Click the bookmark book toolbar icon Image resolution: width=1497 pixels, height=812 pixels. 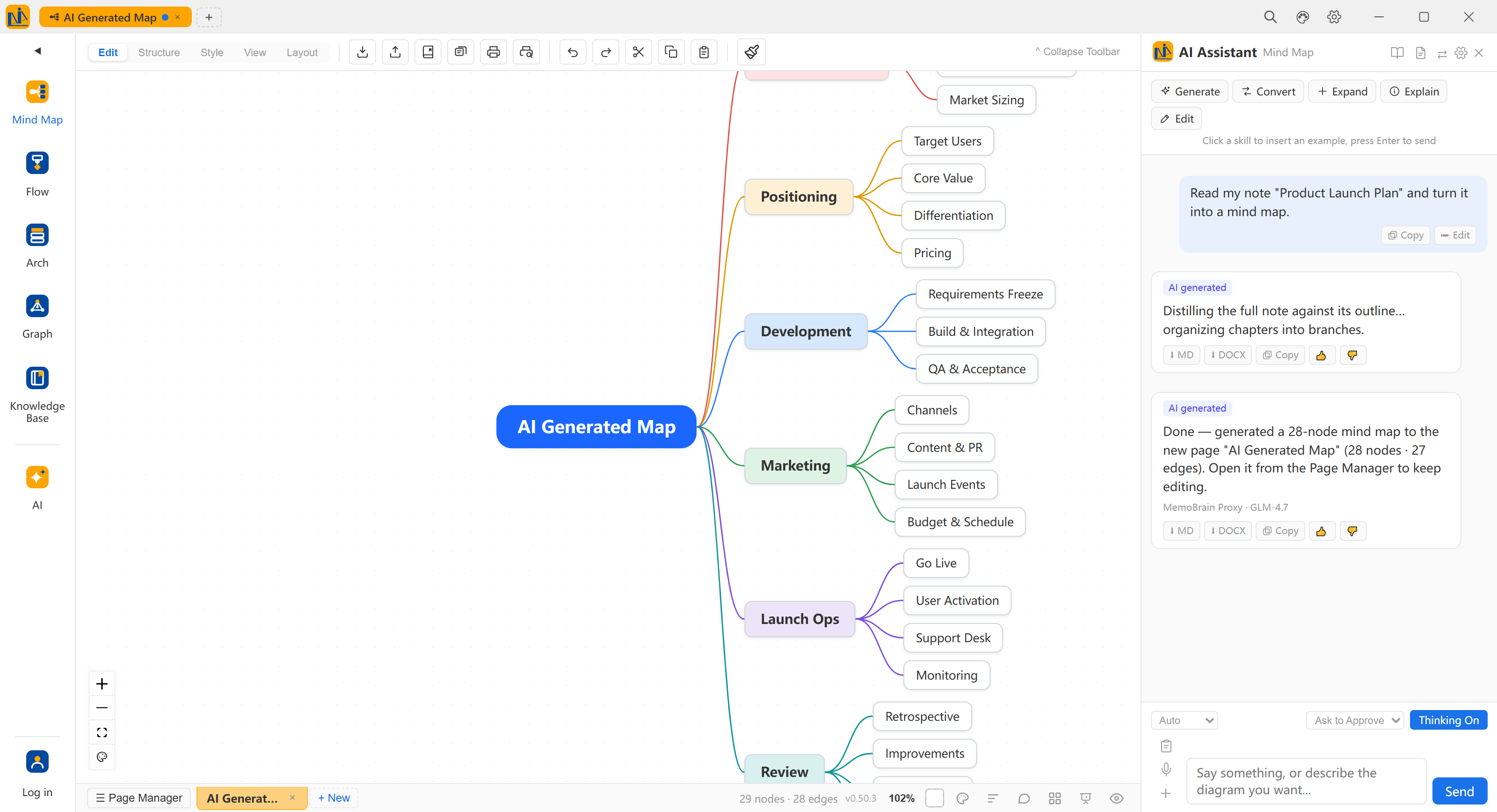point(428,52)
